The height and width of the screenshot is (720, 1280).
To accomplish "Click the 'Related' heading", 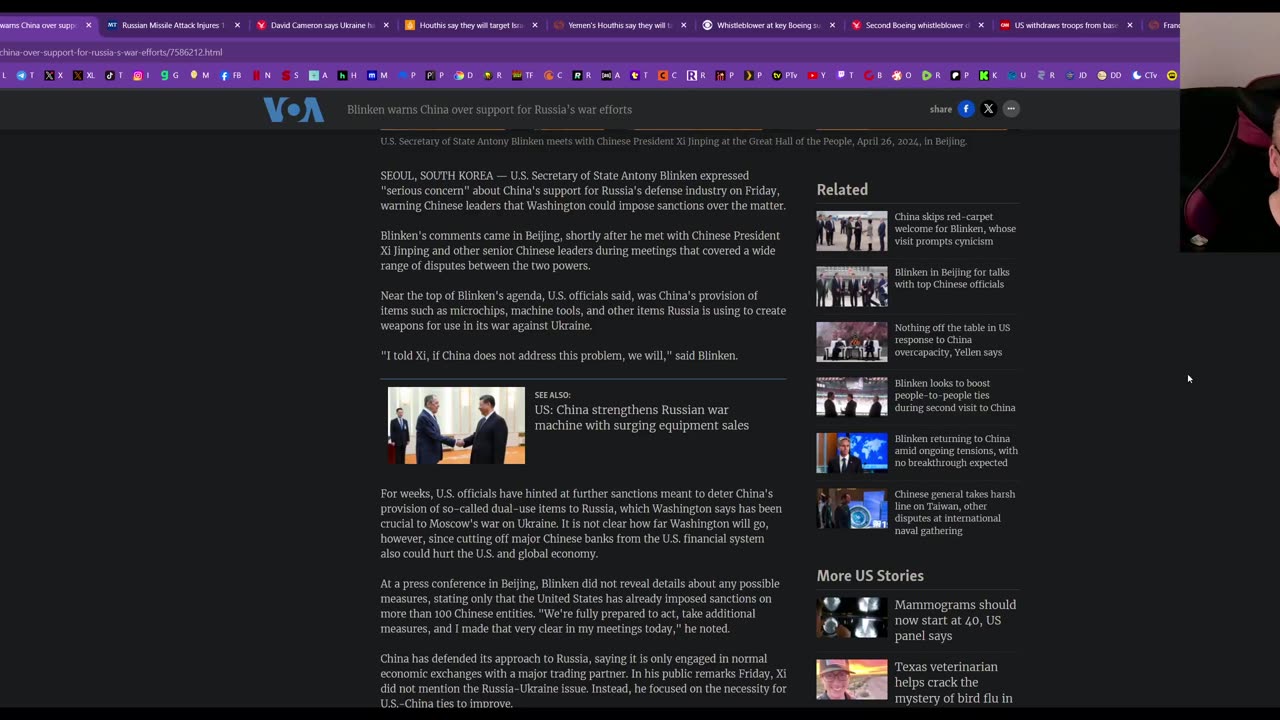I will pyautogui.click(x=842, y=189).
